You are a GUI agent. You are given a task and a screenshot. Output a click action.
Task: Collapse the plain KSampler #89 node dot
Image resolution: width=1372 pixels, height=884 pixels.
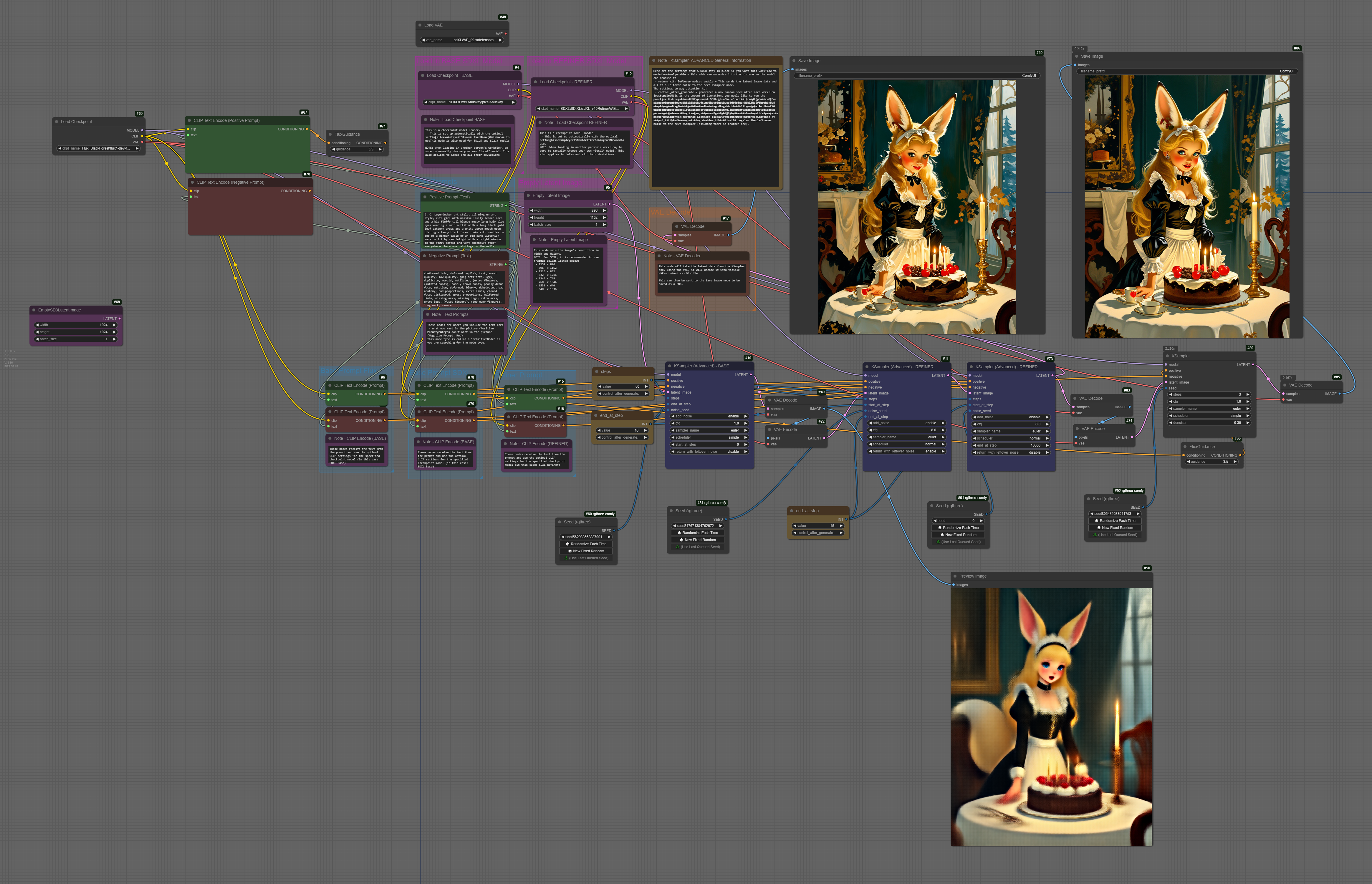pos(1167,356)
